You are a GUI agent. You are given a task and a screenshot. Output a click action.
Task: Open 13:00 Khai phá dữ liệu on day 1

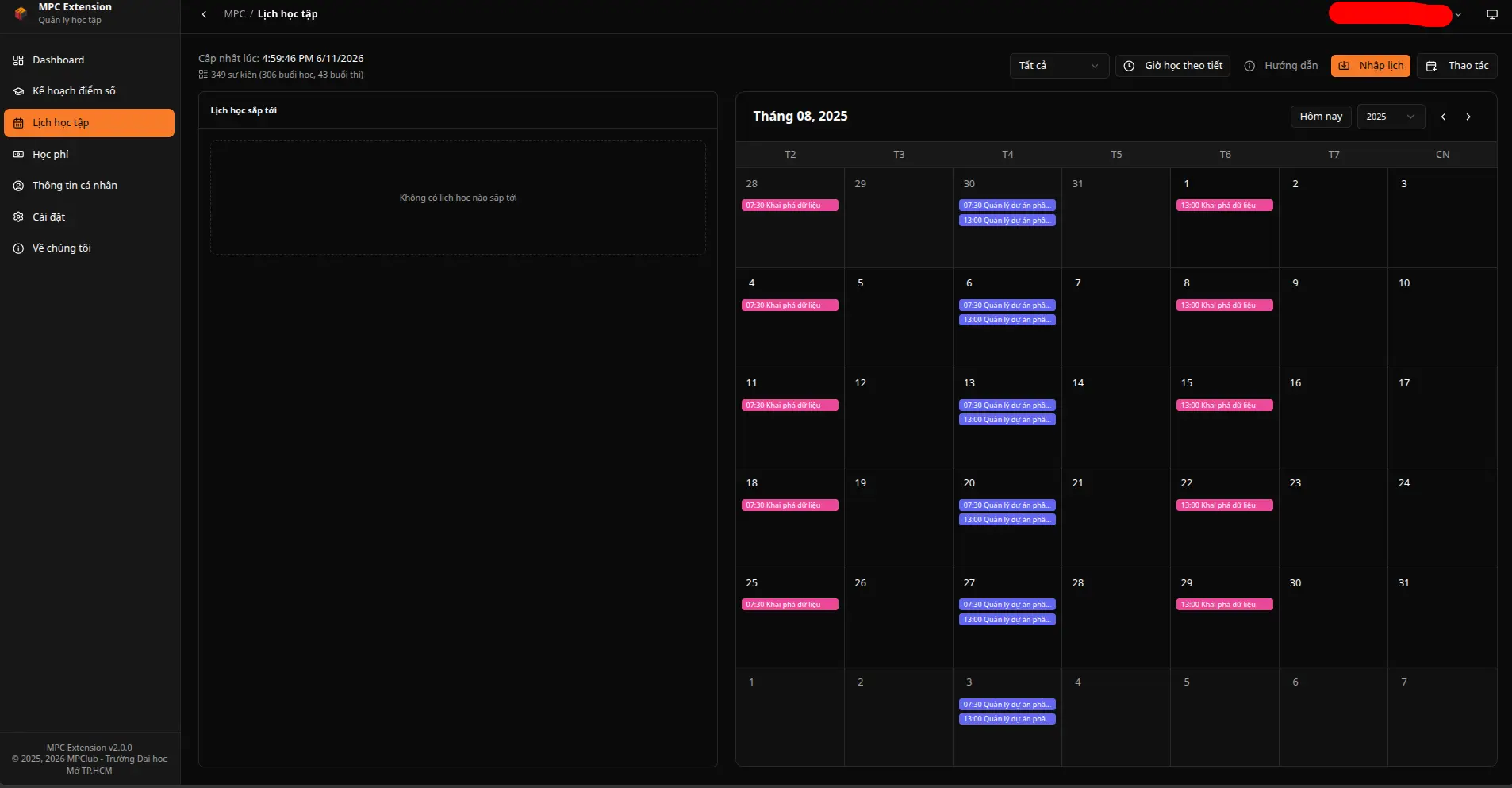tap(1224, 206)
